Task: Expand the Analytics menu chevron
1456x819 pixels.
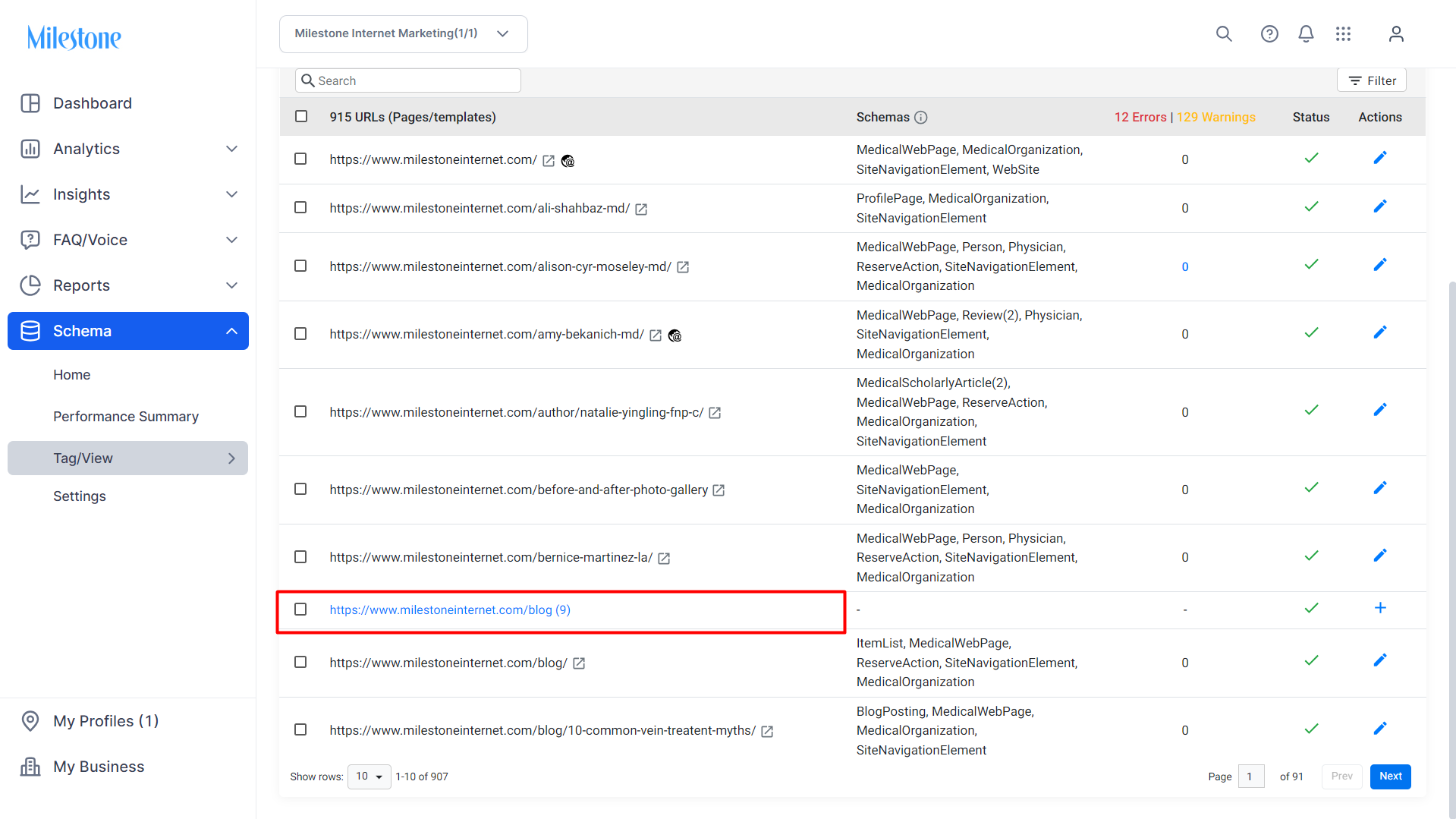Action: pyautogui.click(x=232, y=149)
